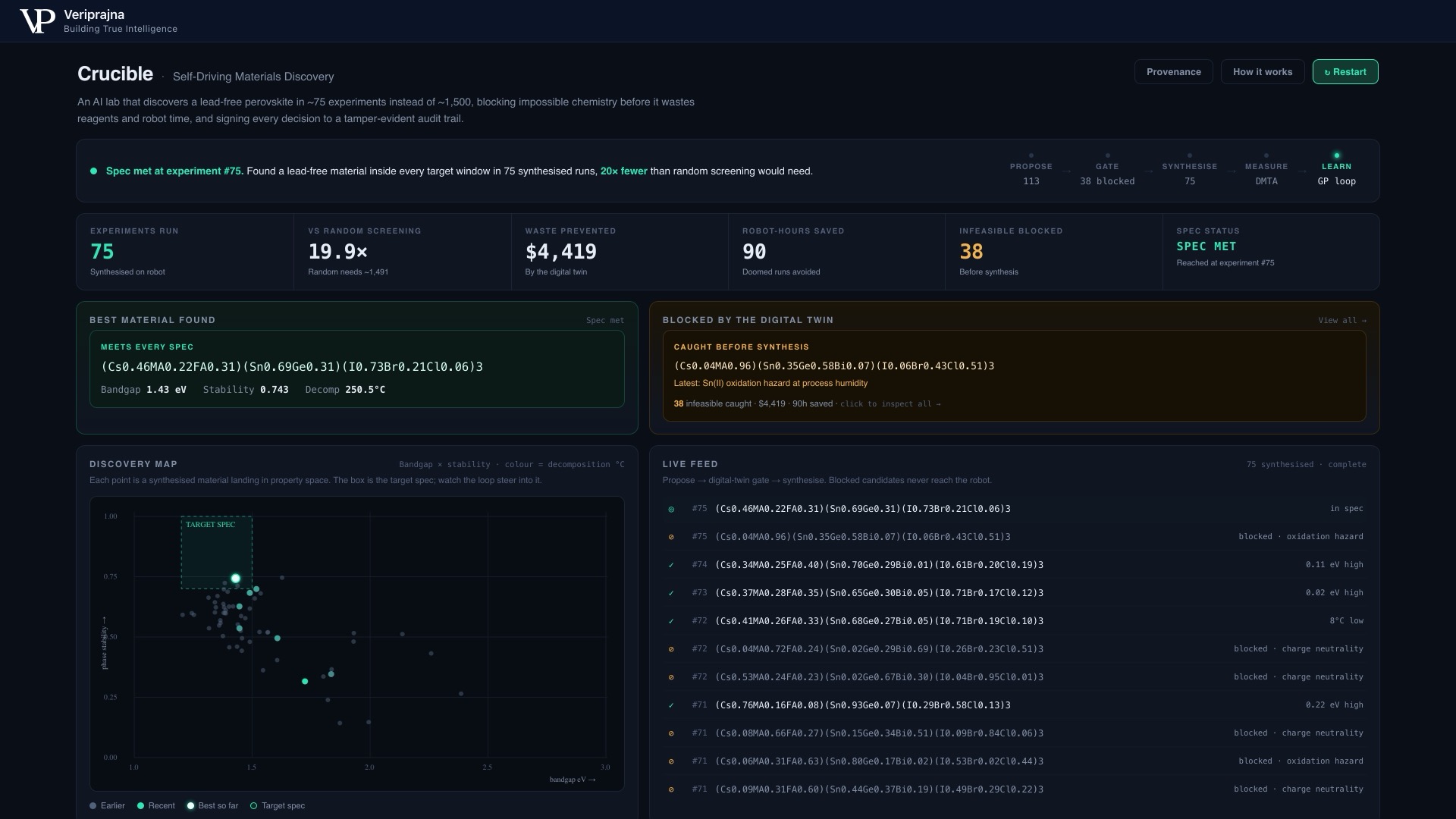Click the checkmark icon on 8°C low row
Image resolution: width=1456 pixels, height=819 pixels.
point(671,622)
